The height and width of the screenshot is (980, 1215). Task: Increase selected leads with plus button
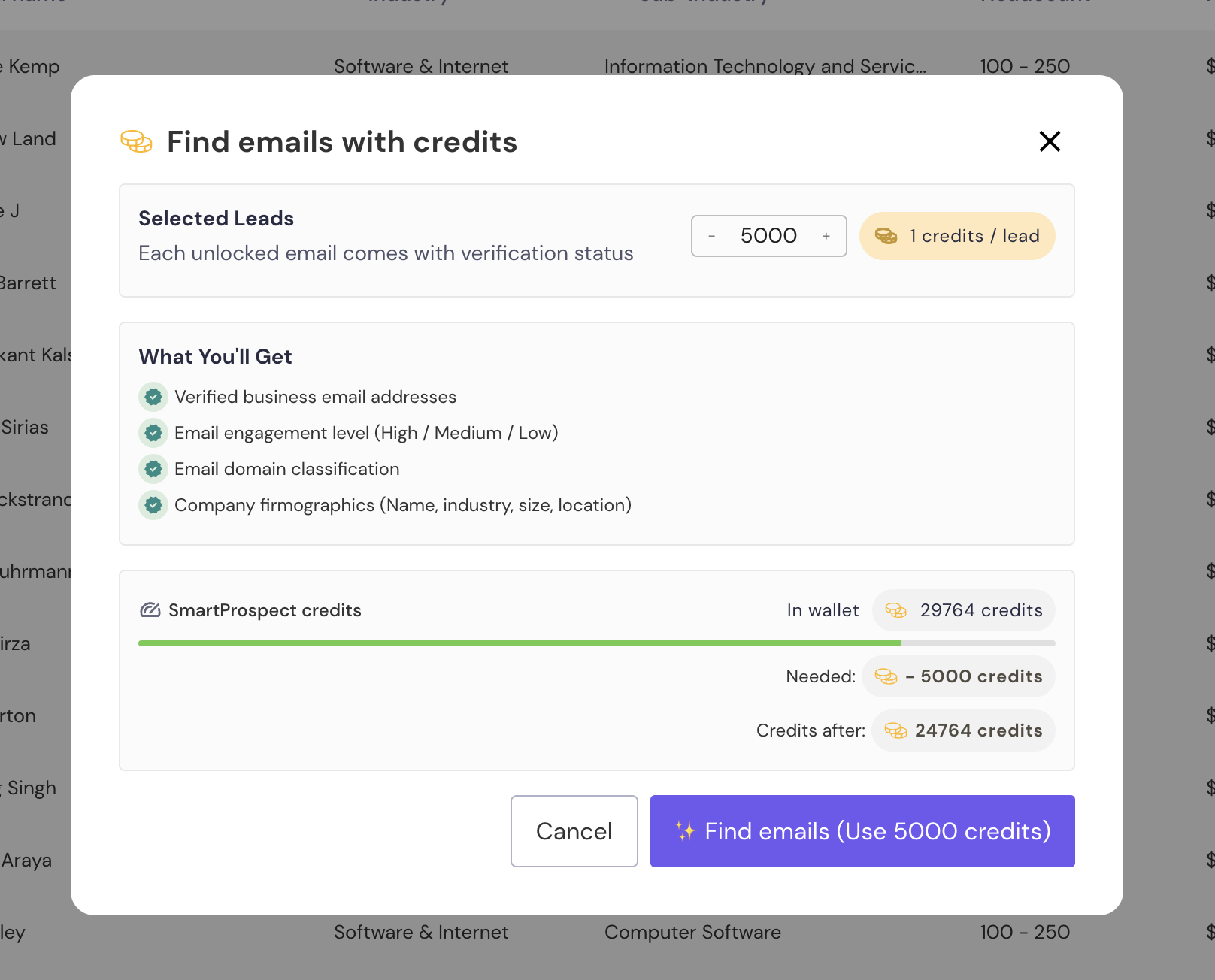pos(826,236)
